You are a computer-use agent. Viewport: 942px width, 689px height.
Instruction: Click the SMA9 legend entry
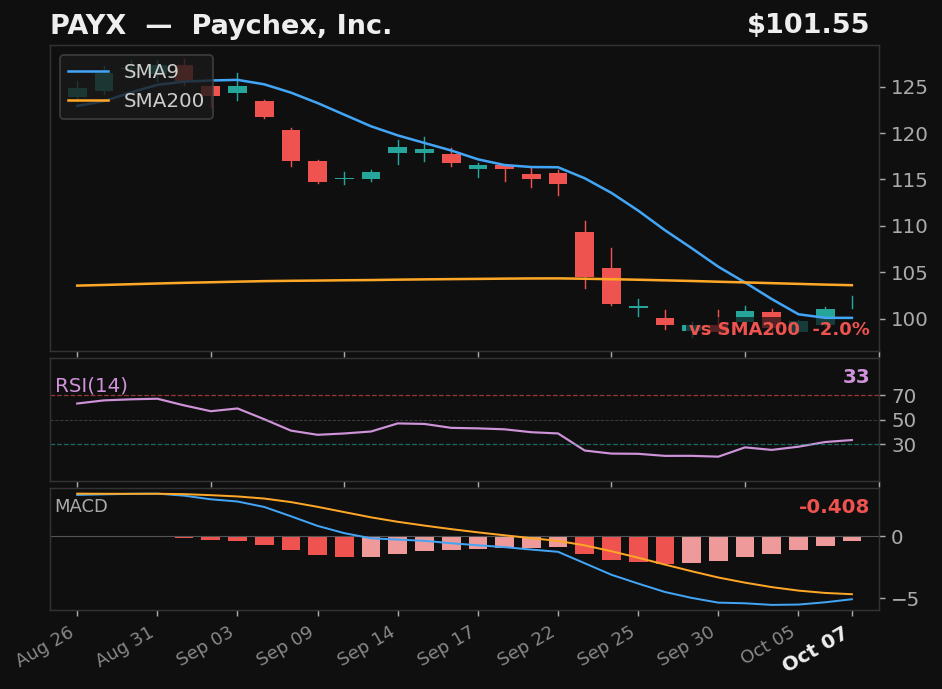pos(123,72)
